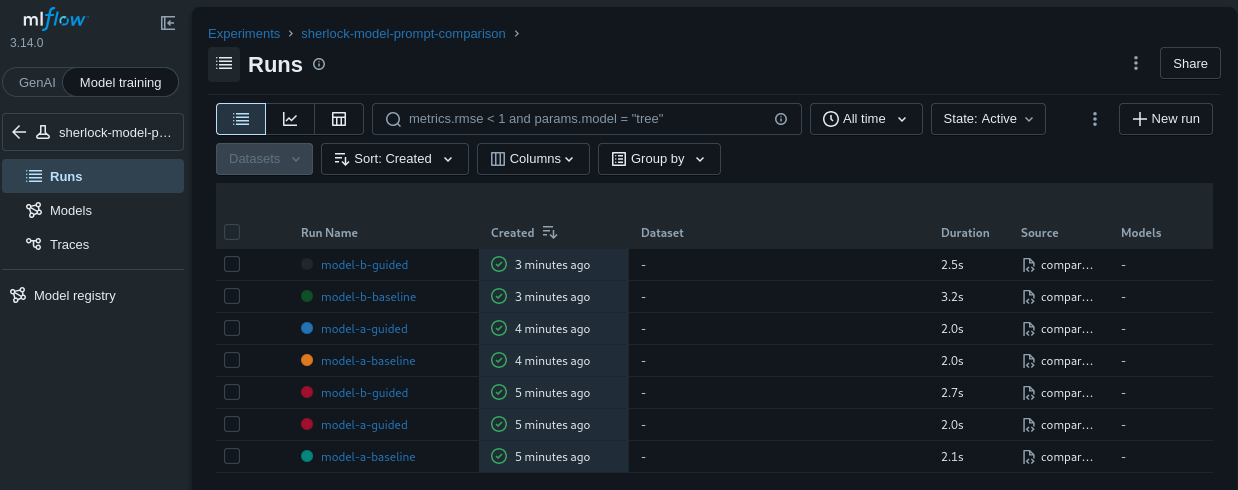Click the orange color dot of model-a-baseline
Screen dimensions: 1238x490
(307, 360)
